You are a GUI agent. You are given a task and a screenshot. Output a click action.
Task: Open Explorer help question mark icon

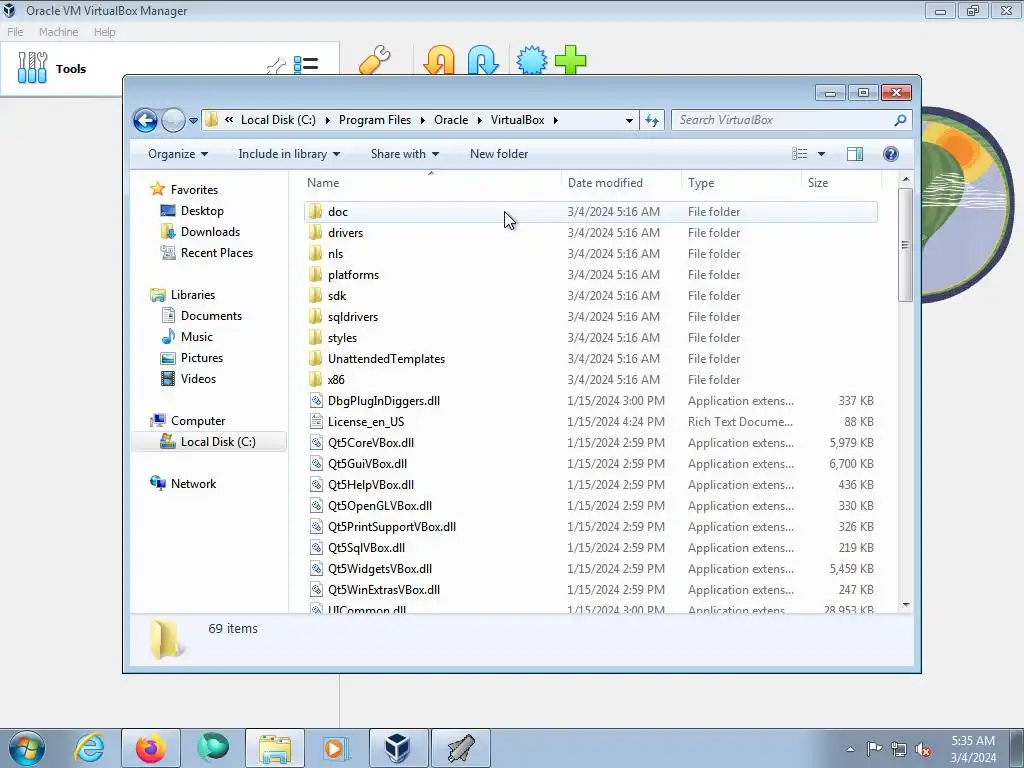[890, 154]
